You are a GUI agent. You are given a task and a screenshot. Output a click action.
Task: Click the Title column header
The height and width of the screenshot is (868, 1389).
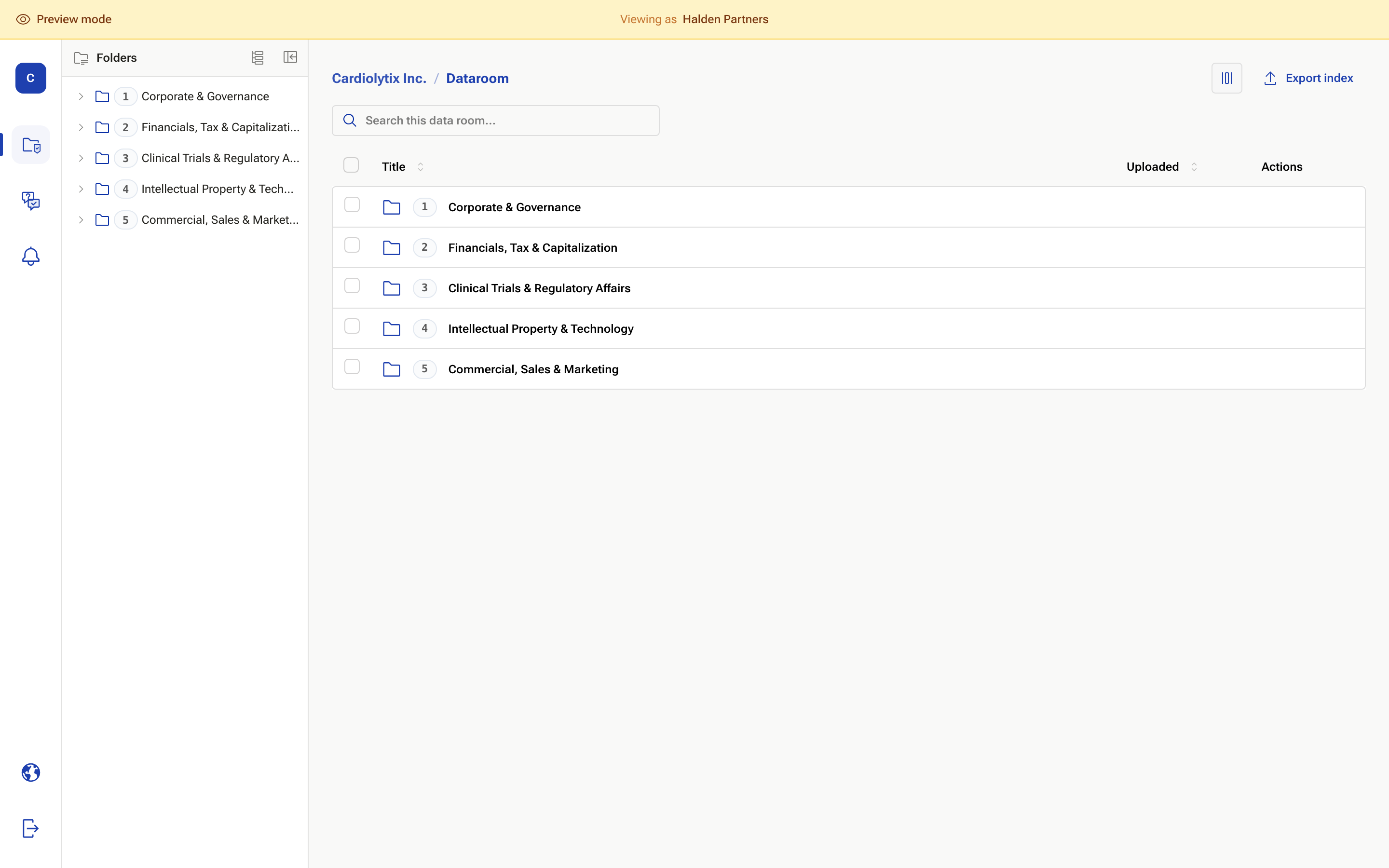393,167
